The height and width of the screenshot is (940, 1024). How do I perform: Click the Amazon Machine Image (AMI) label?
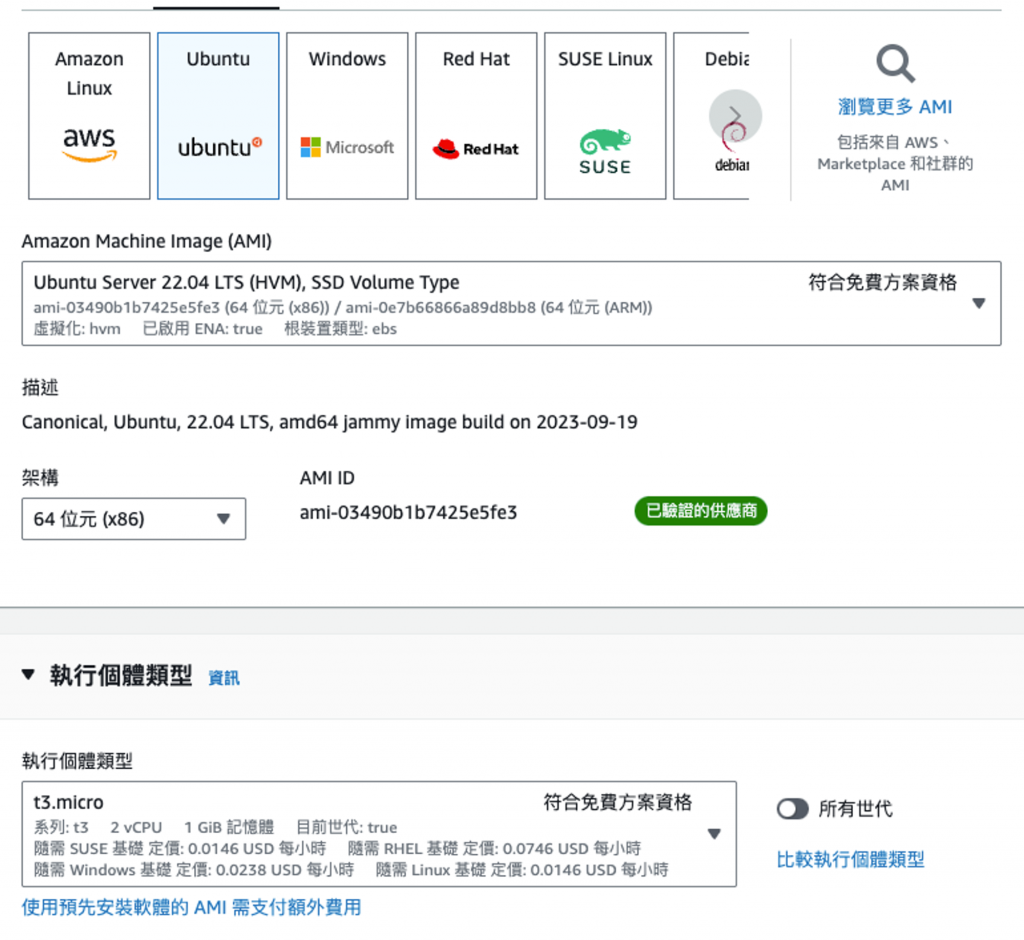(146, 241)
